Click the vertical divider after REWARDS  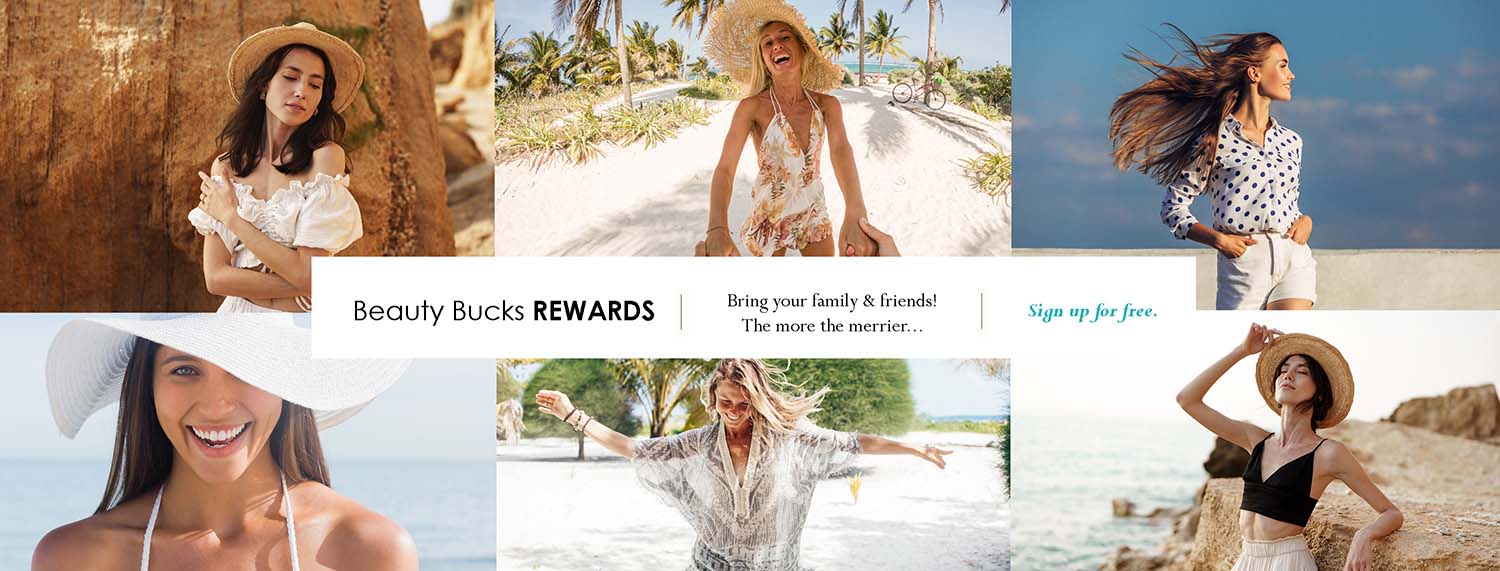coord(681,311)
